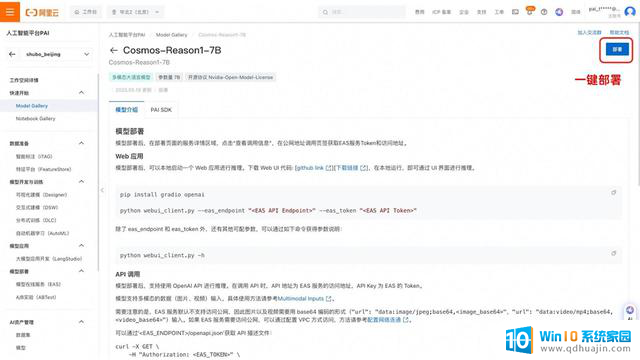Open the Designer item in sidebar
The image size is (640, 360).
tap(41, 195)
